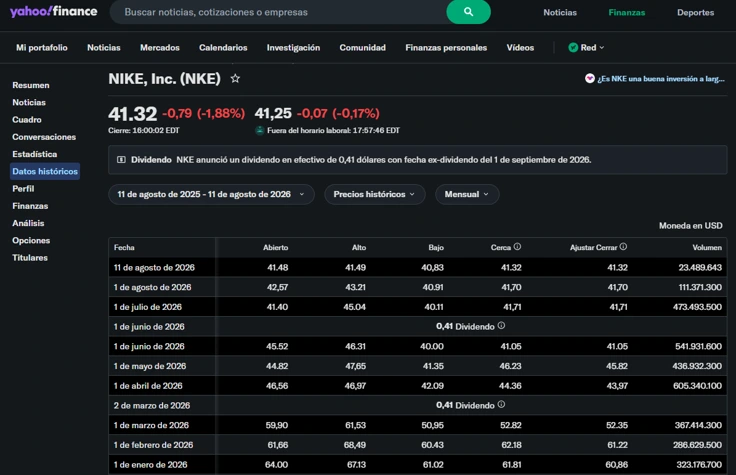Go to Finanzas in the sidebar

tap(30, 206)
